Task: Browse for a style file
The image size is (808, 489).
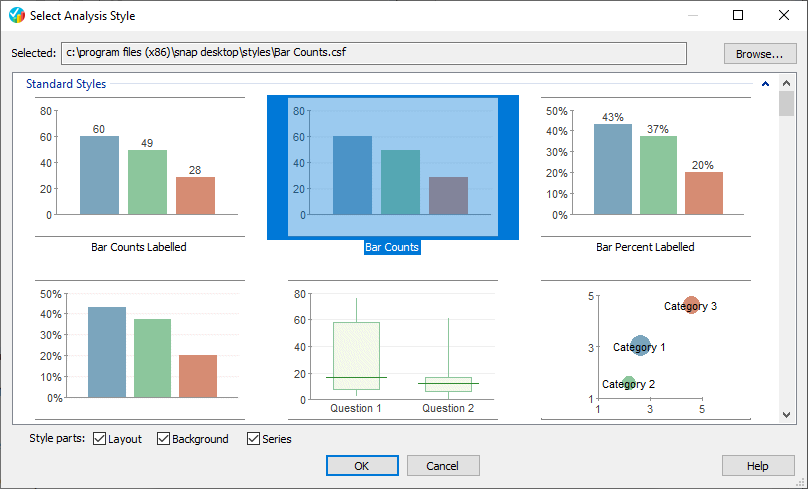Action: (x=759, y=53)
